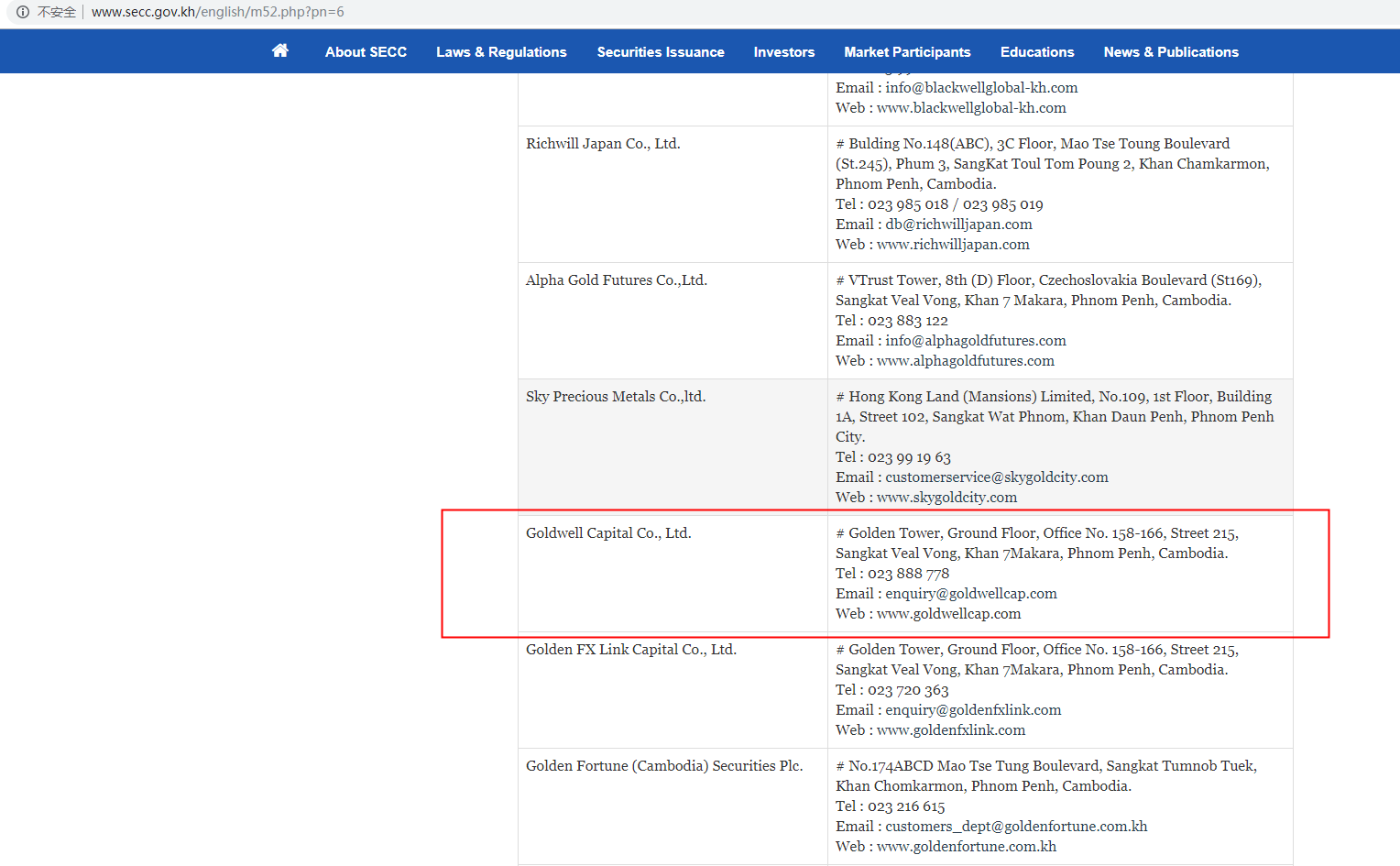
Task: Click VTrust Tower address line
Action: point(1049,280)
